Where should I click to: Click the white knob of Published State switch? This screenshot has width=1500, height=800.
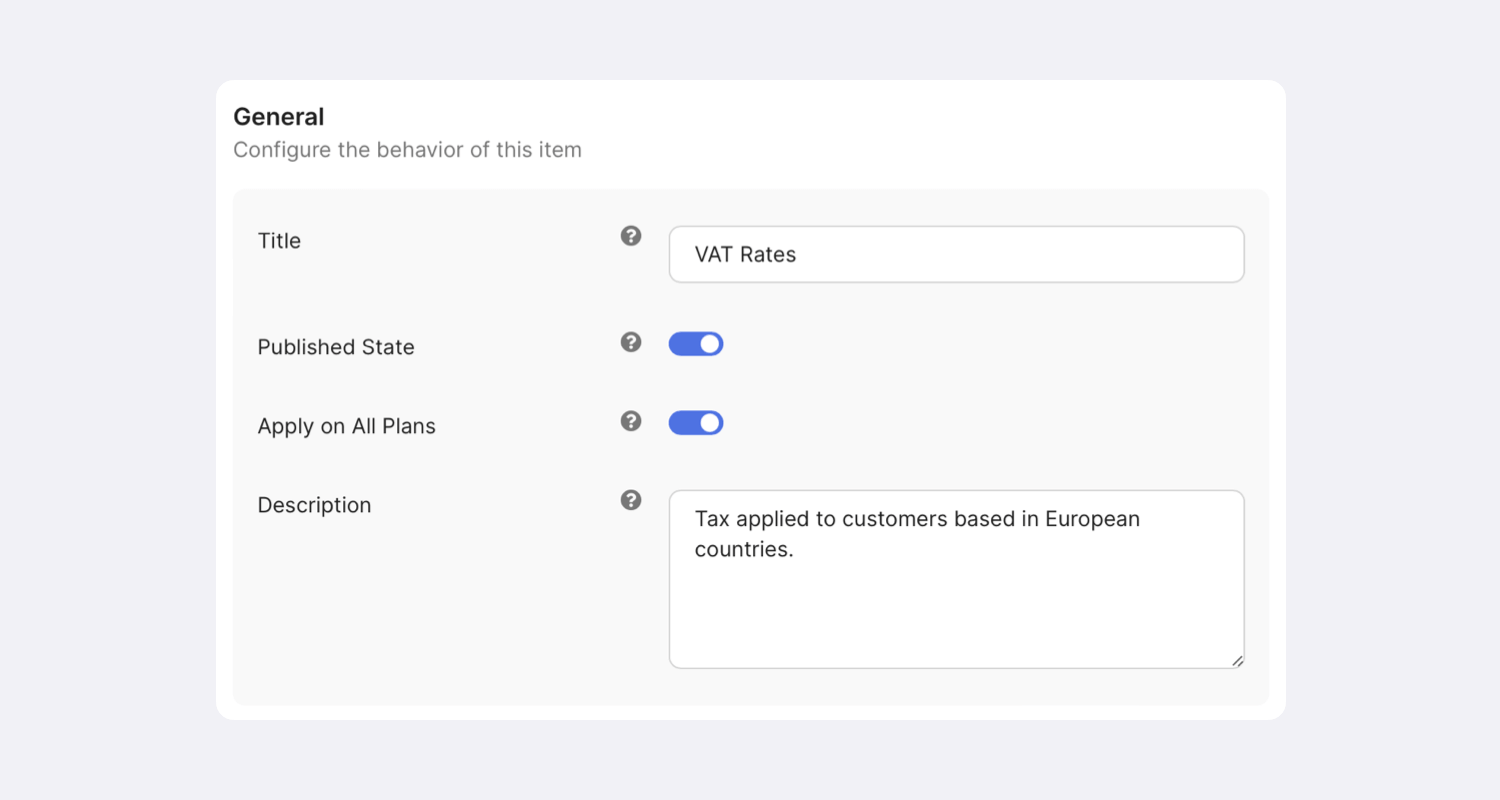click(x=710, y=344)
